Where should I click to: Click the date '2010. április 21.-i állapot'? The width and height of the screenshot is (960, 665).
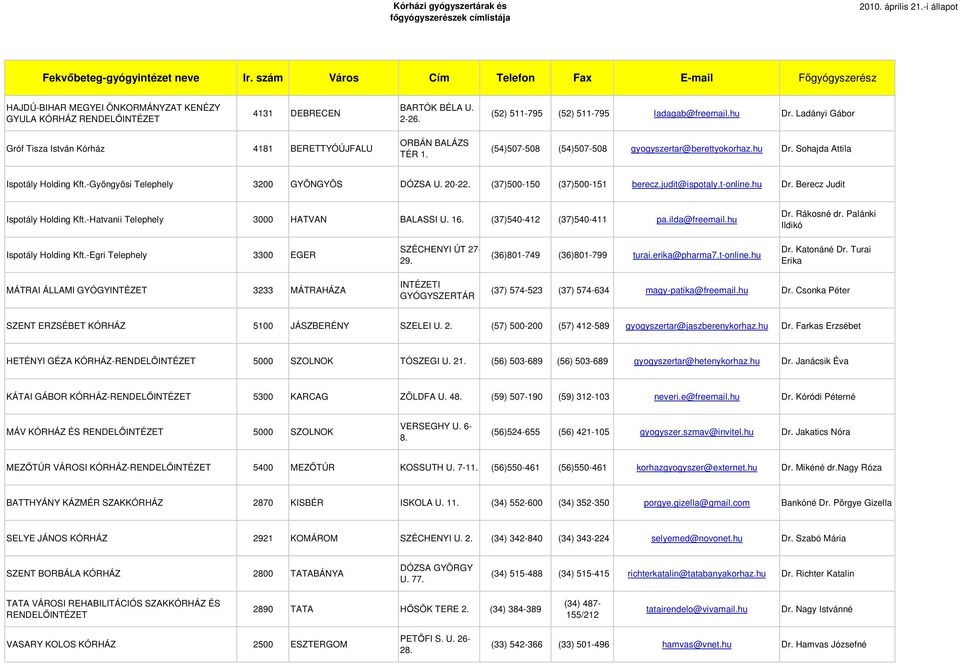click(909, 7)
